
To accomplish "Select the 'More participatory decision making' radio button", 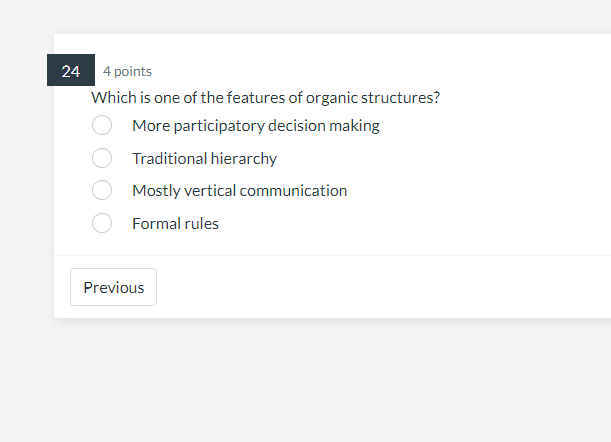I will coord(102,125).
